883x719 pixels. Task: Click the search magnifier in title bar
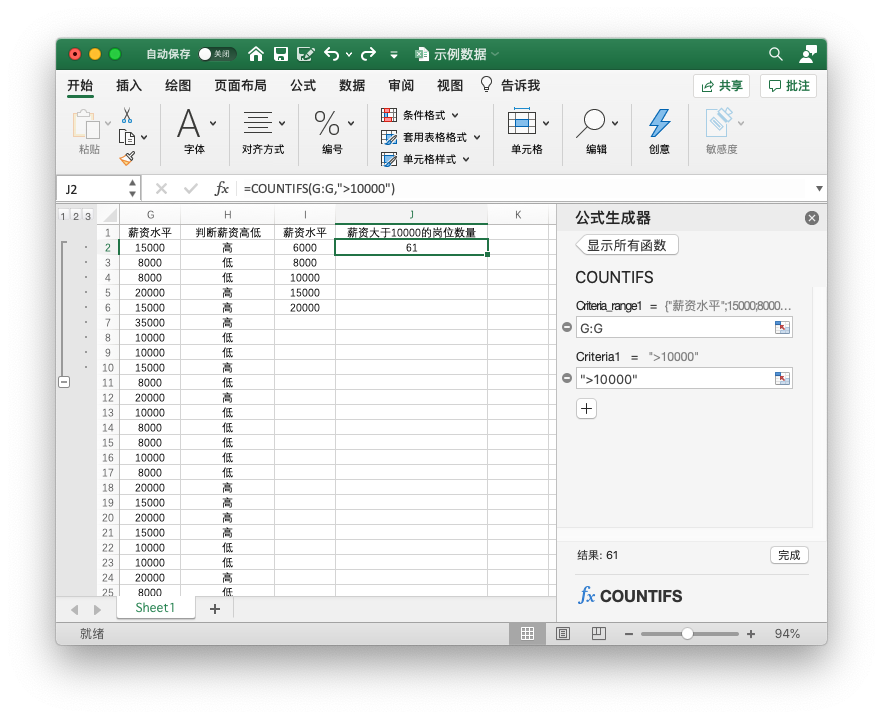click(x=775, y=54)
